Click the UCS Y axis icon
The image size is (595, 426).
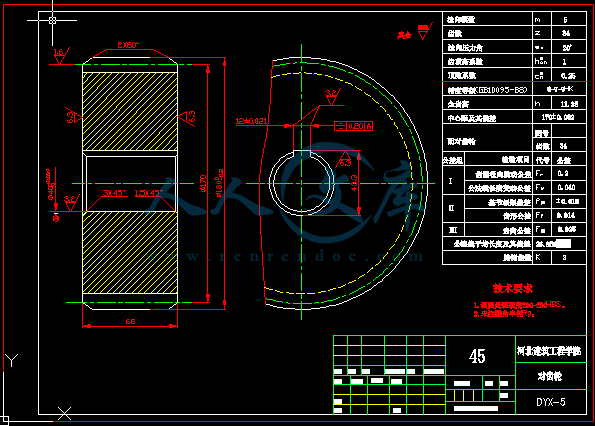tap(11, 360)
